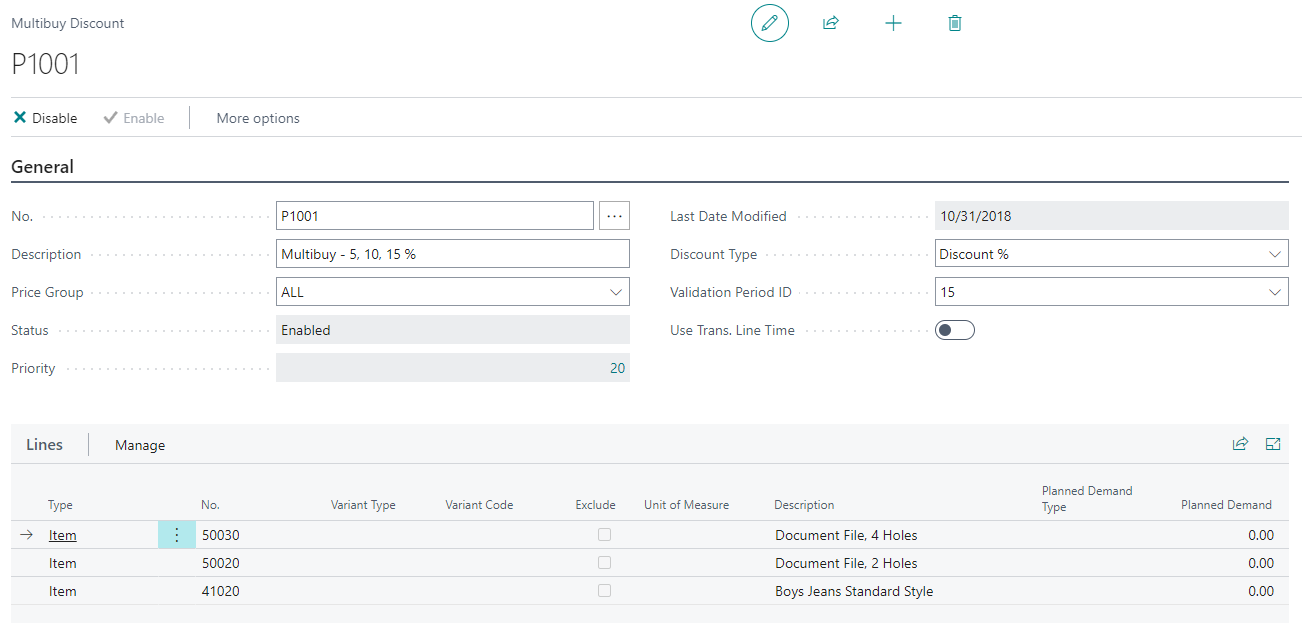Click the trash can delete icon
1302x630 pixels.
(954, 23)
